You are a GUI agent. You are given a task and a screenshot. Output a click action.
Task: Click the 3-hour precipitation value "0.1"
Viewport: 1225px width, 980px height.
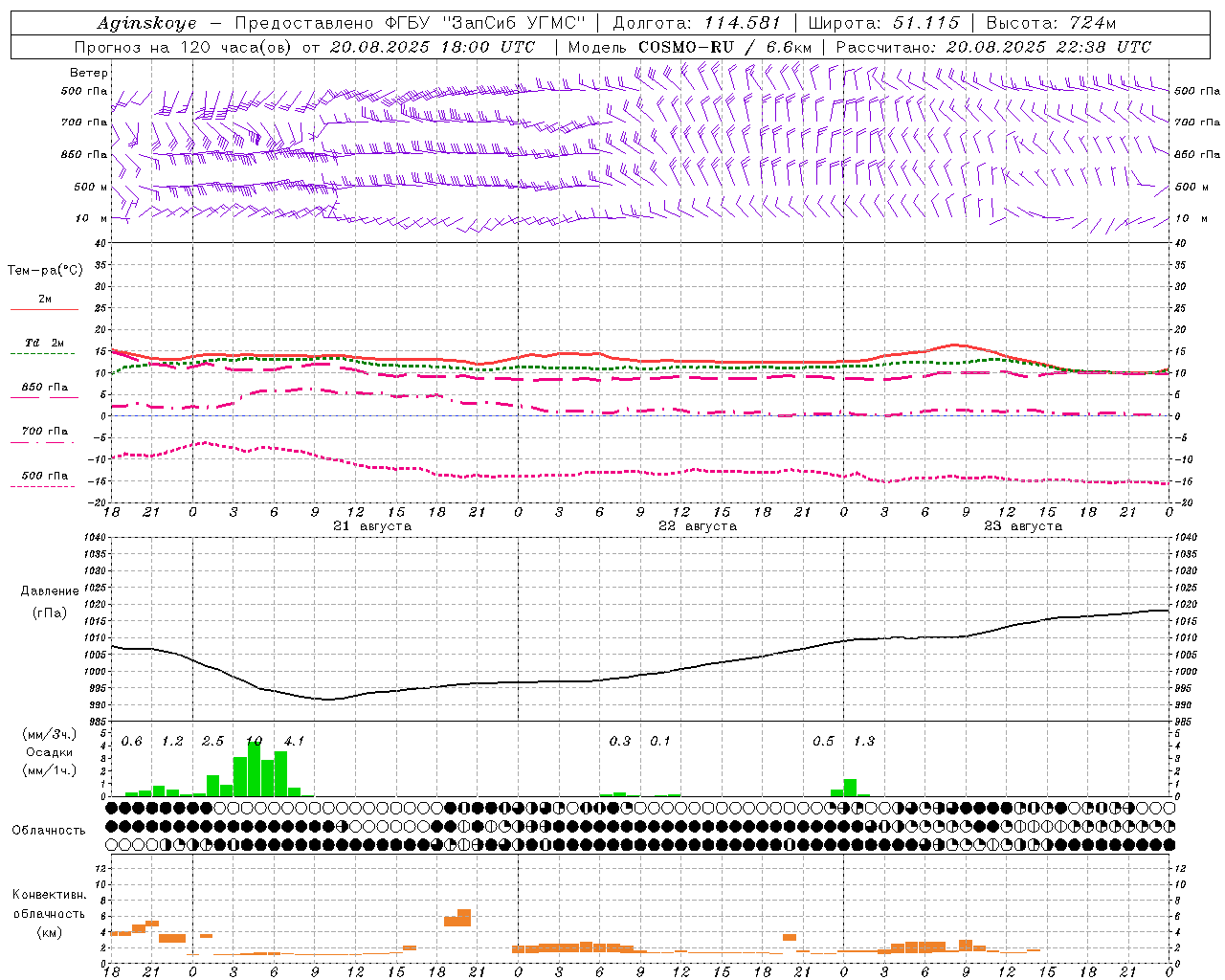tap(660, 742)
